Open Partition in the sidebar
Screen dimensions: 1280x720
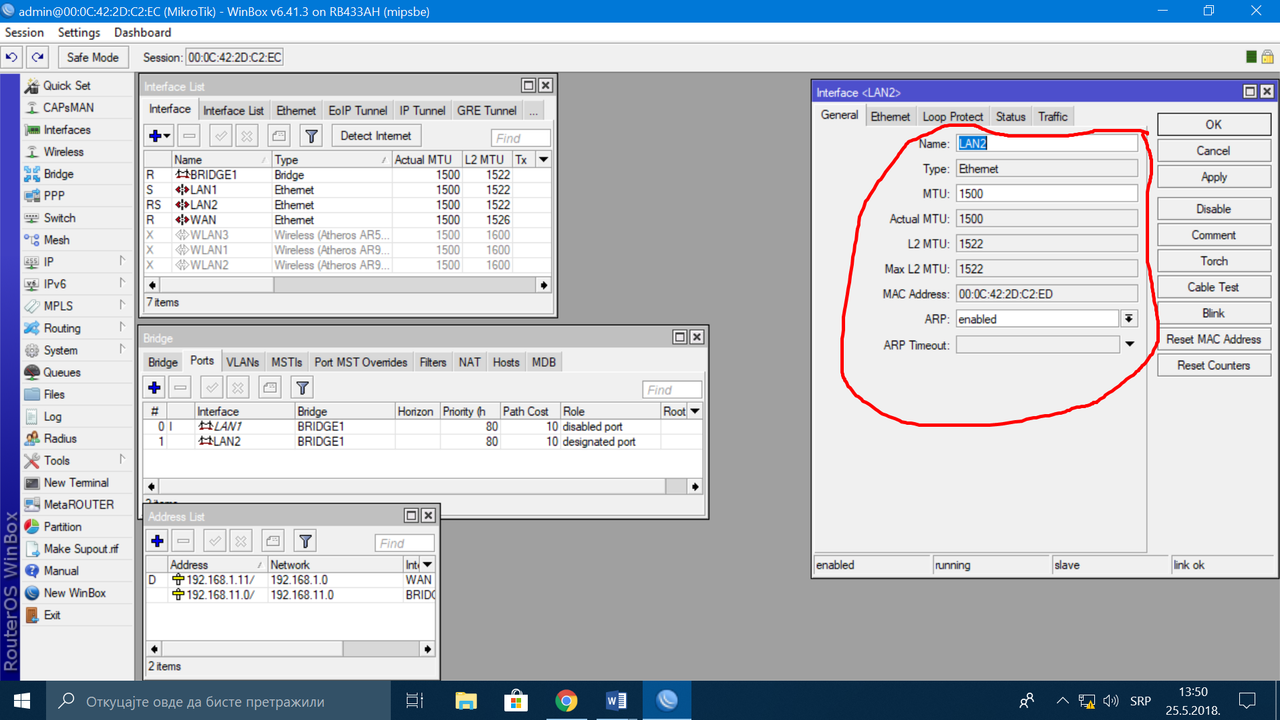coord(62,526)
